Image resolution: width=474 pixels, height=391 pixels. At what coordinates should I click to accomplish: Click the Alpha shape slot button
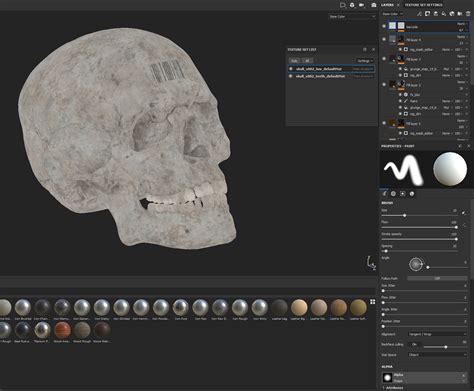tap(424, 377)
